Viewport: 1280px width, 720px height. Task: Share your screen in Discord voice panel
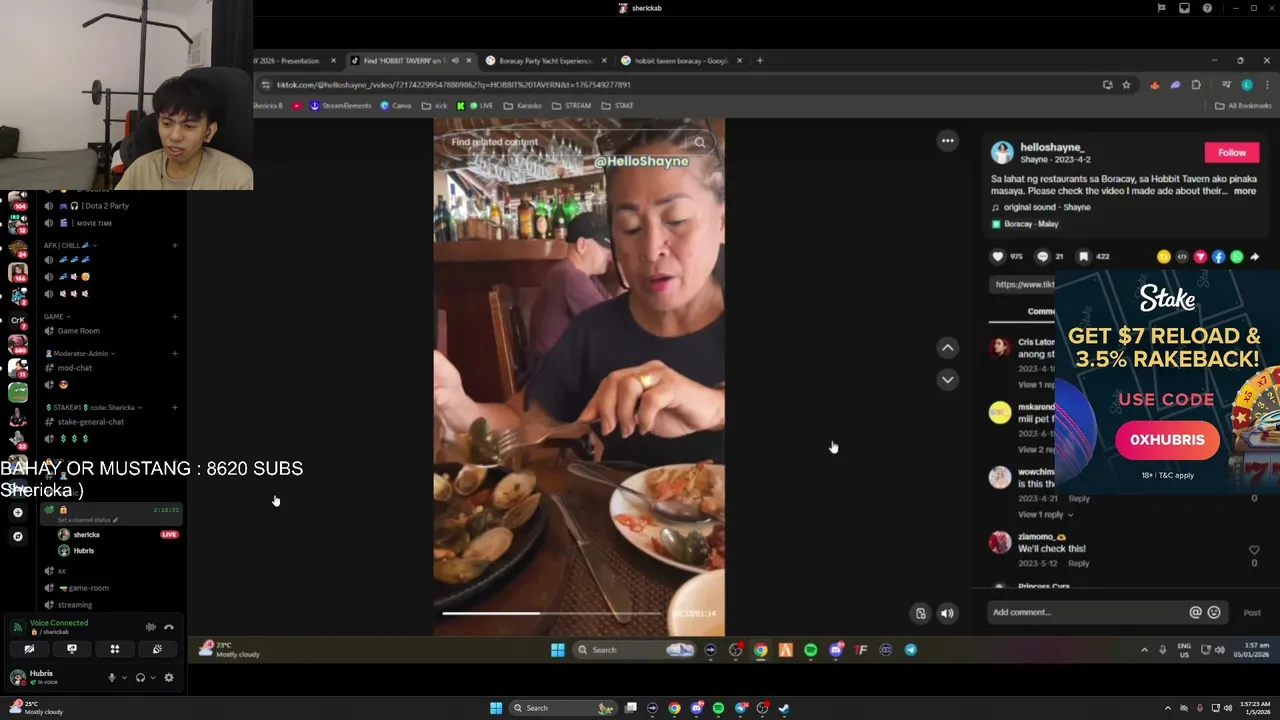click(x=72, y=649)
